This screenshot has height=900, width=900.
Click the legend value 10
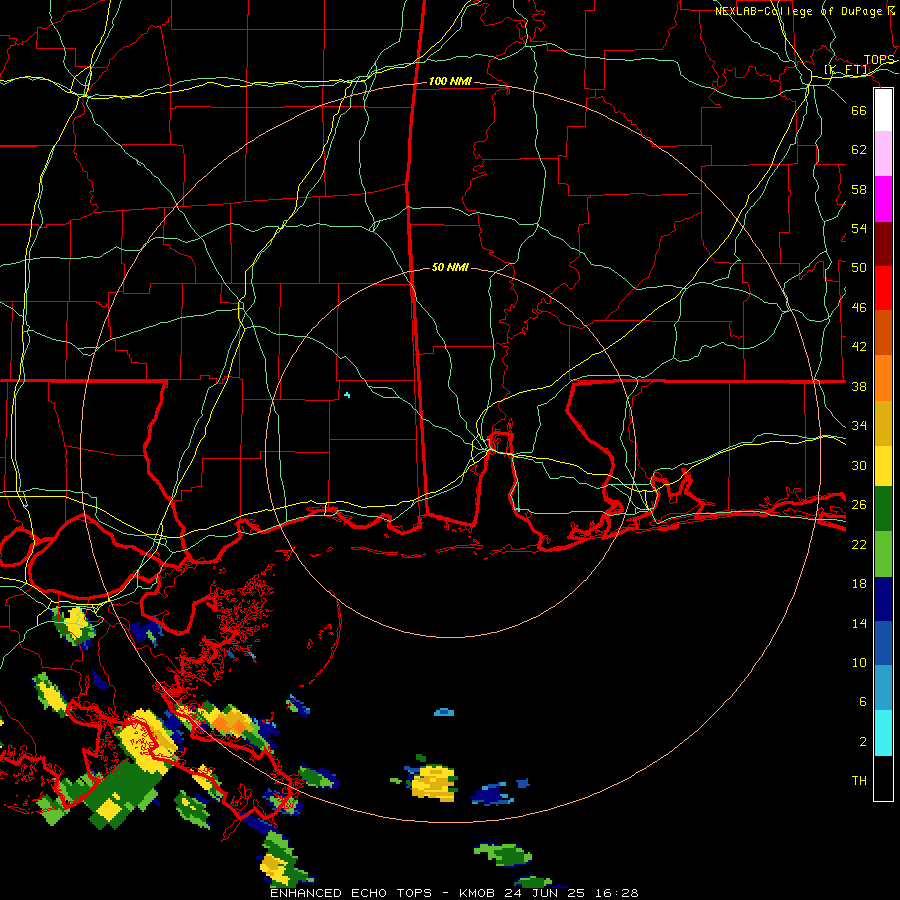(x=859, y=663)
